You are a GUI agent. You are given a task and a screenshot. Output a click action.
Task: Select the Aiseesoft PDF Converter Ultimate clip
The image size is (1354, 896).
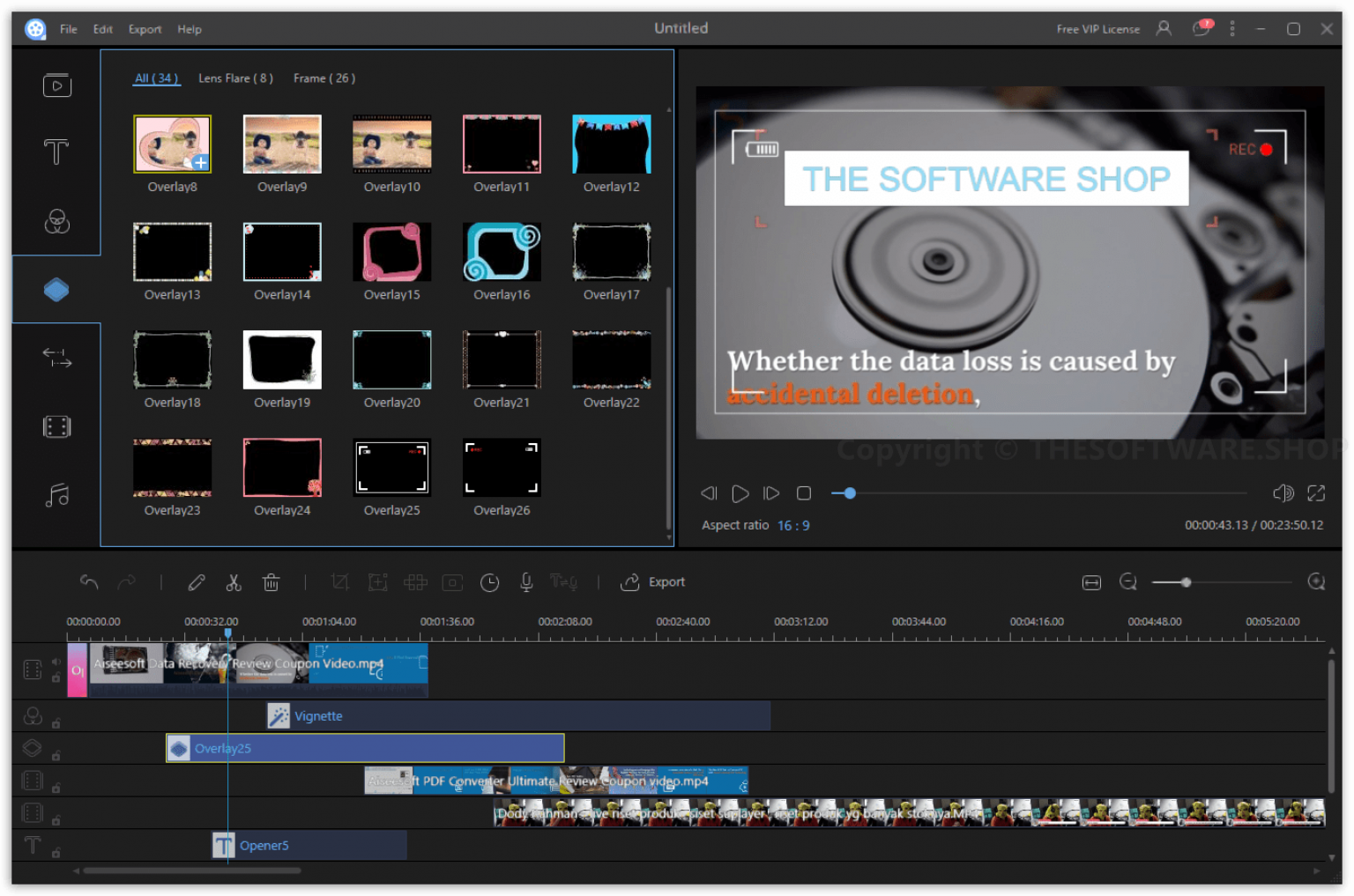556,781
